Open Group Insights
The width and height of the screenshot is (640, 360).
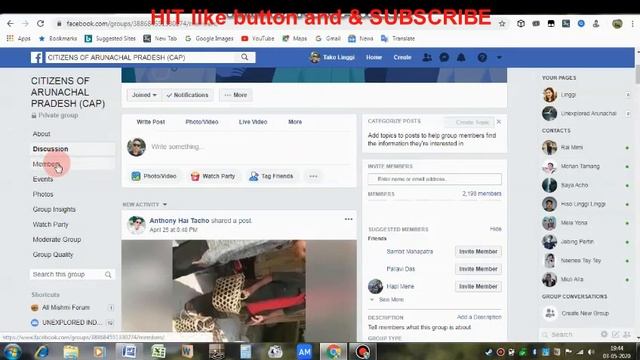point(54,209)
